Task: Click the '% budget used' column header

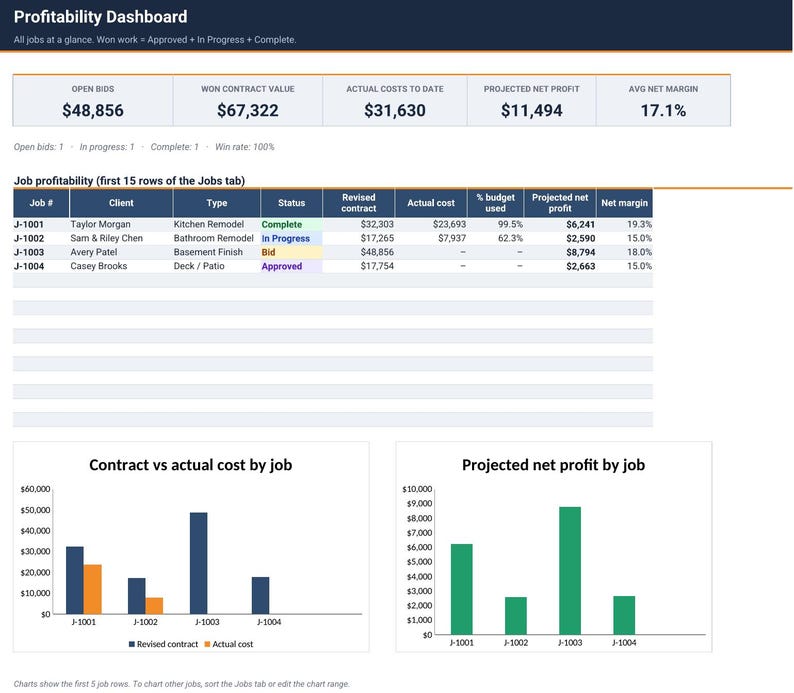Action: tap(495, 203)
